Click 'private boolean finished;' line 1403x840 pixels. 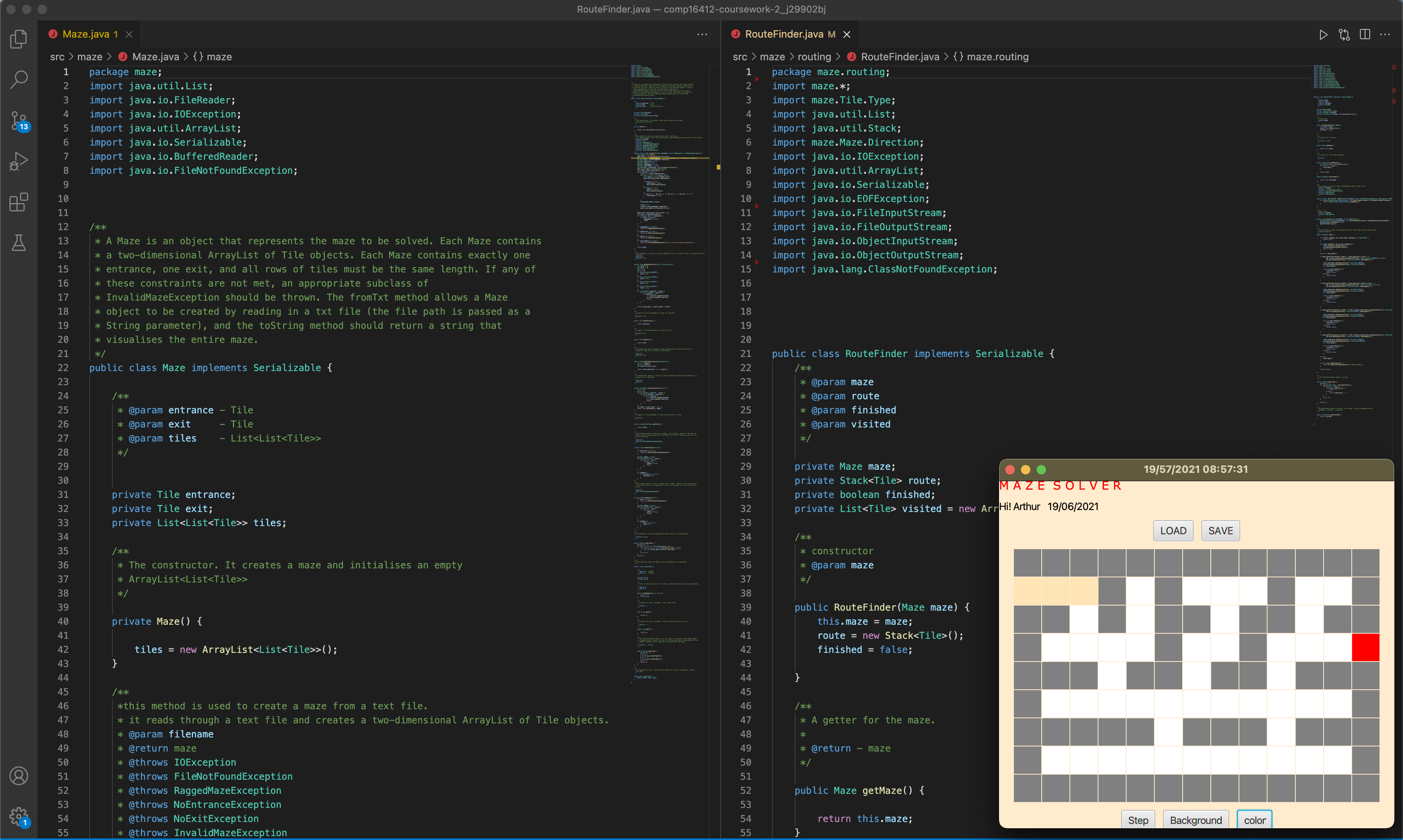coord(864,494)
